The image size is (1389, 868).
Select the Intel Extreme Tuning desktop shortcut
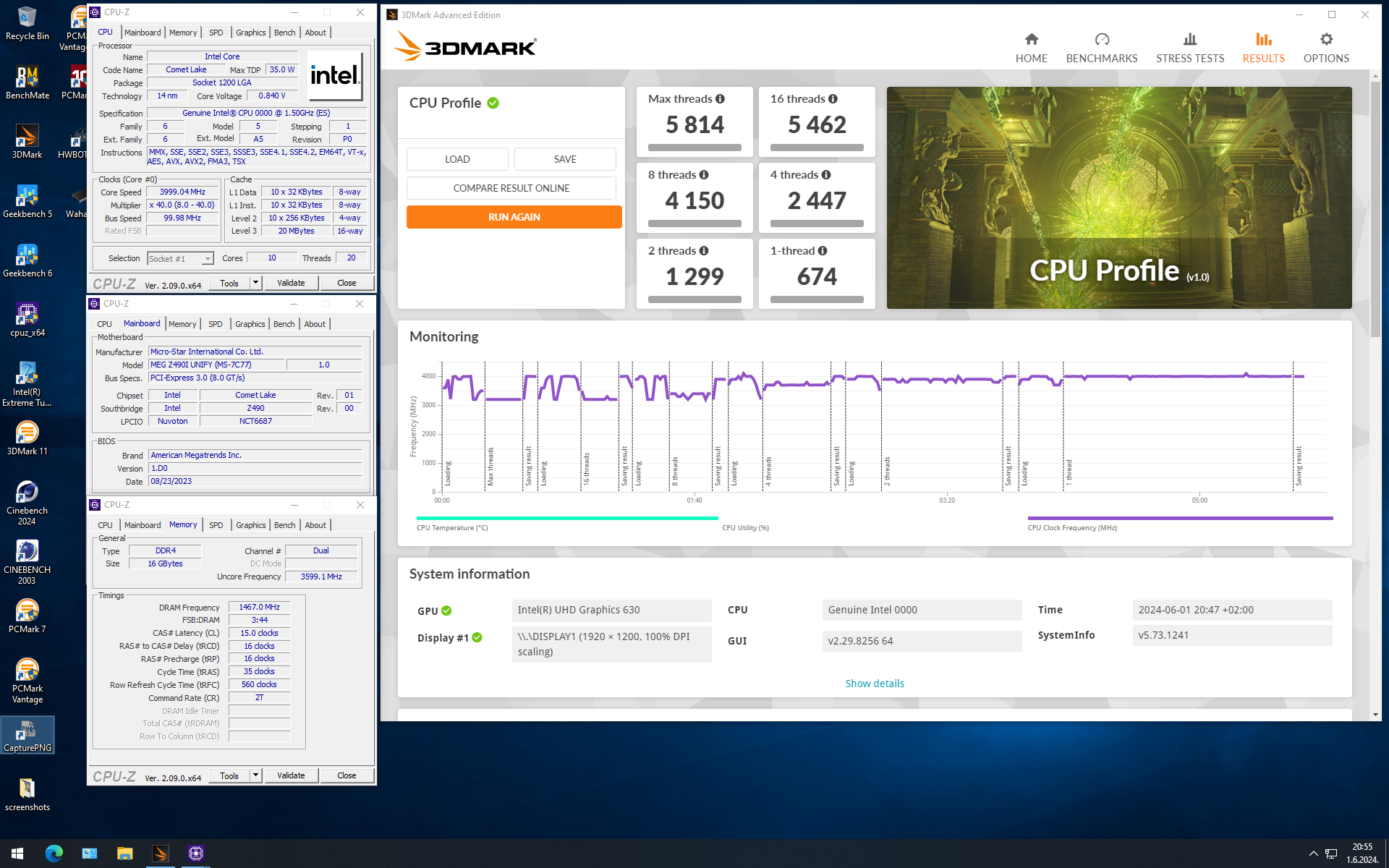(27, 384)
